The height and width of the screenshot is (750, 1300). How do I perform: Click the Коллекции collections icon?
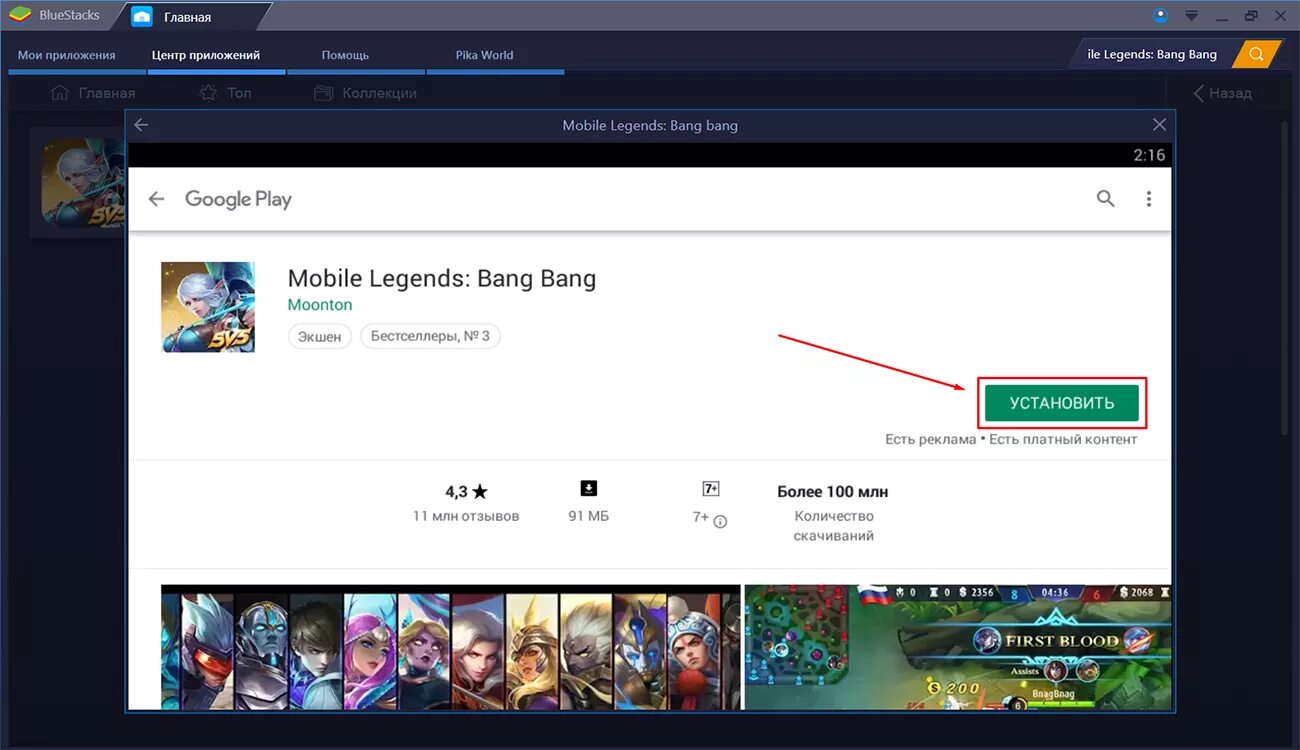point(323,92)
